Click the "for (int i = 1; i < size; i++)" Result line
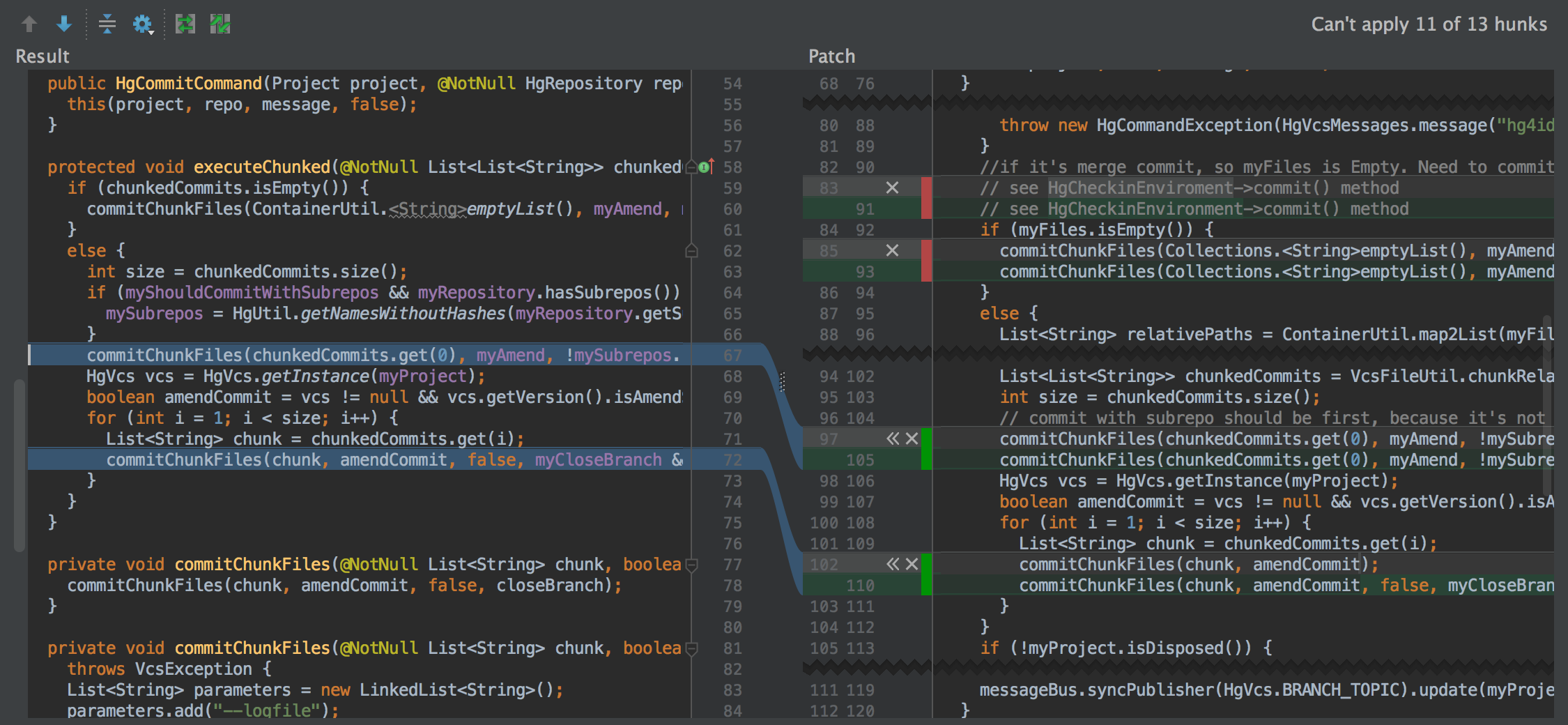Screen dimensions: 1568x725 (243, 418)
